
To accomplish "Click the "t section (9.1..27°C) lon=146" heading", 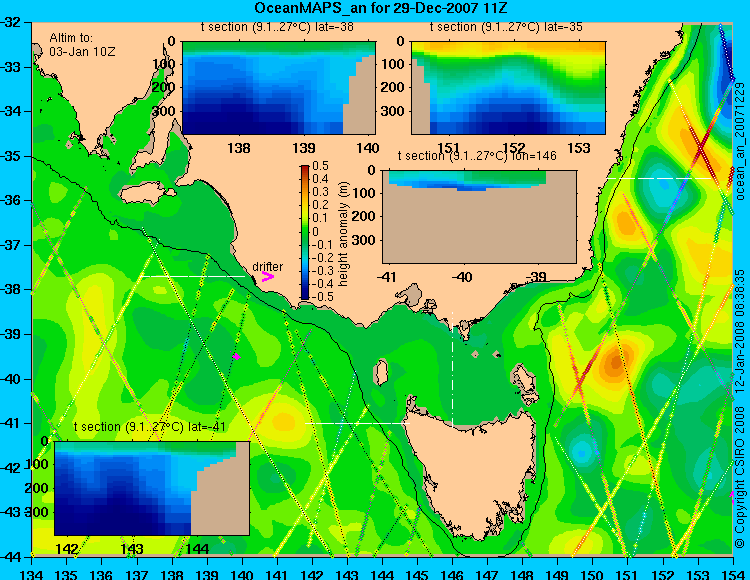I will coord(477,156).
